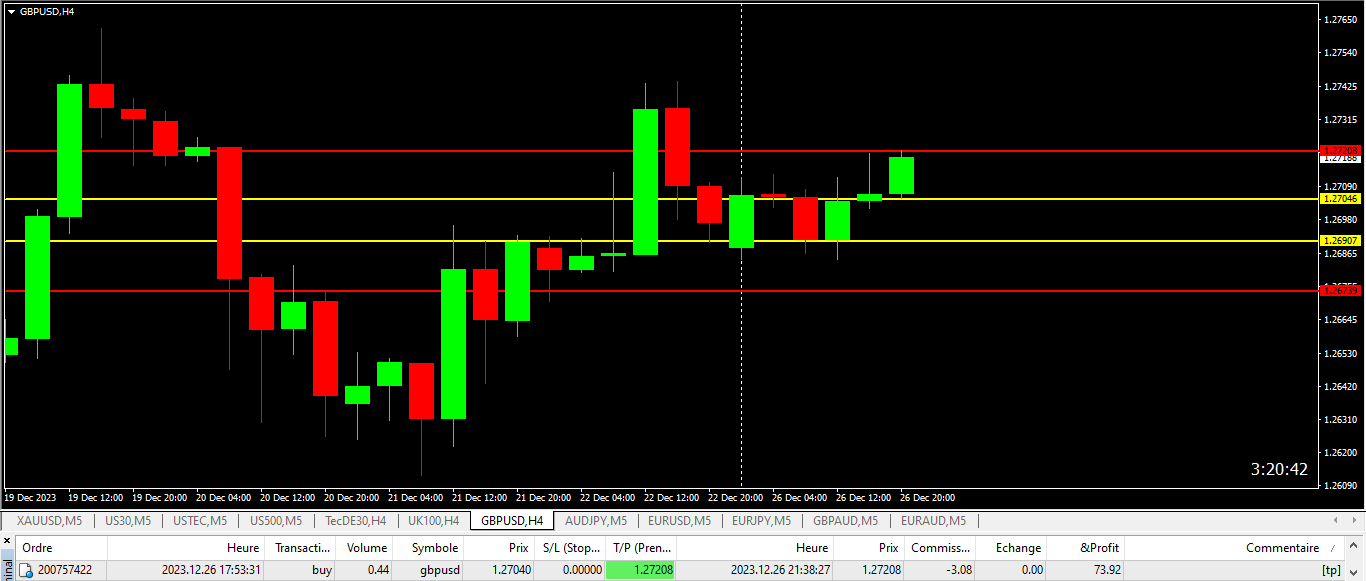Image resolution: width=1366 pixels, height=581 pixels.
Task: Switch to the USTEC,M5 chart tab
Action: coord(199,521)
